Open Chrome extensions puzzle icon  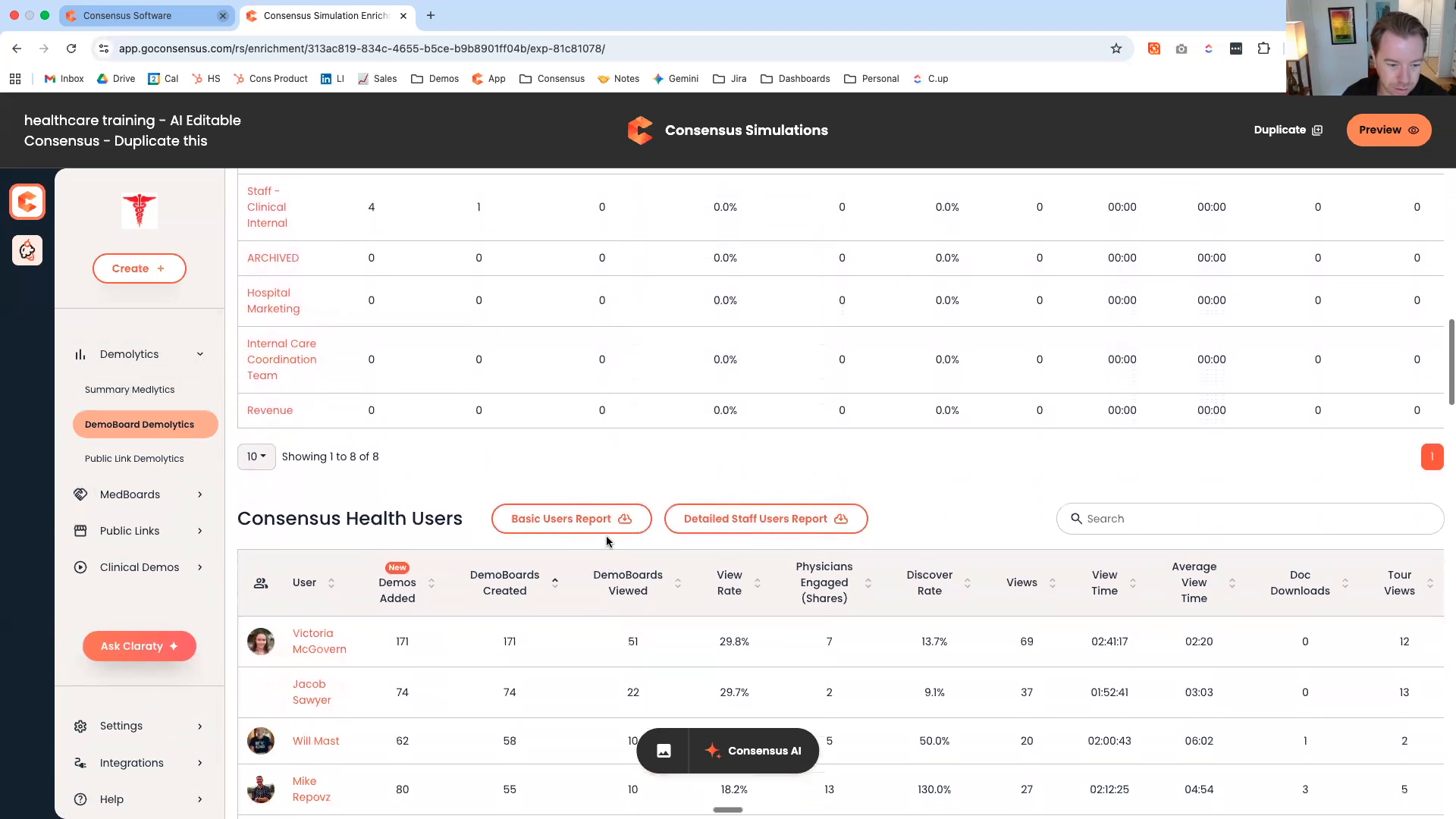pyautogui.click(x=1263, y=49)
